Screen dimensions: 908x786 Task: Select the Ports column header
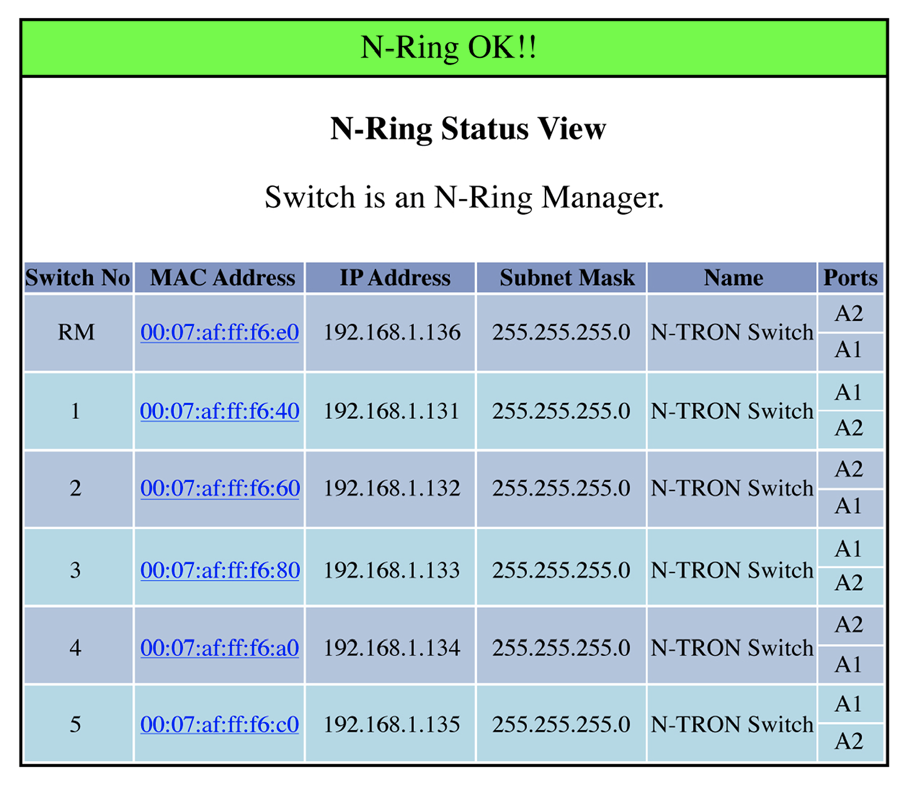(x=850, y=277)
